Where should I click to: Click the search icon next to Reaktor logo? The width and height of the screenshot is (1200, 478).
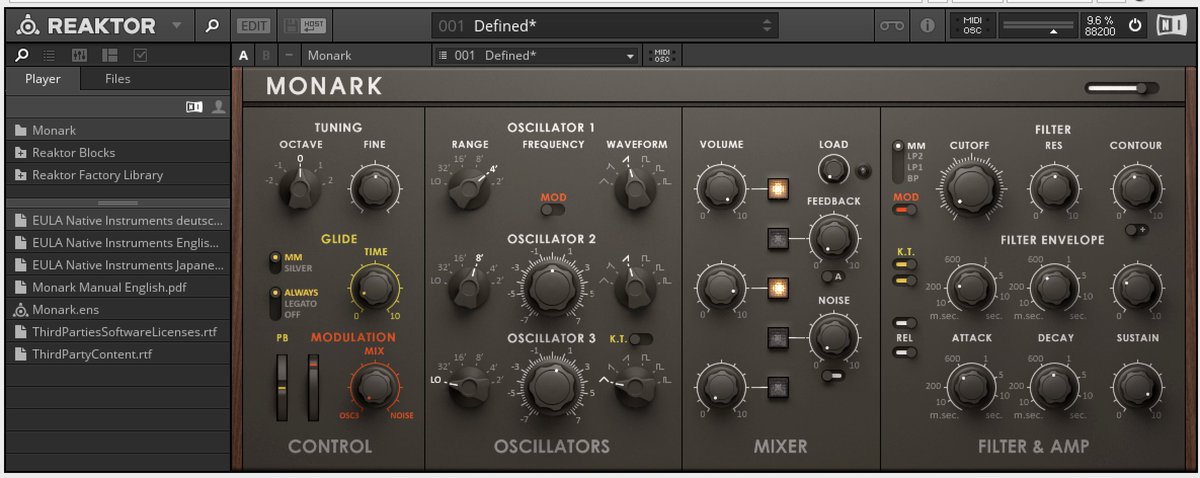pyautogui.click(x=212, y=26)
